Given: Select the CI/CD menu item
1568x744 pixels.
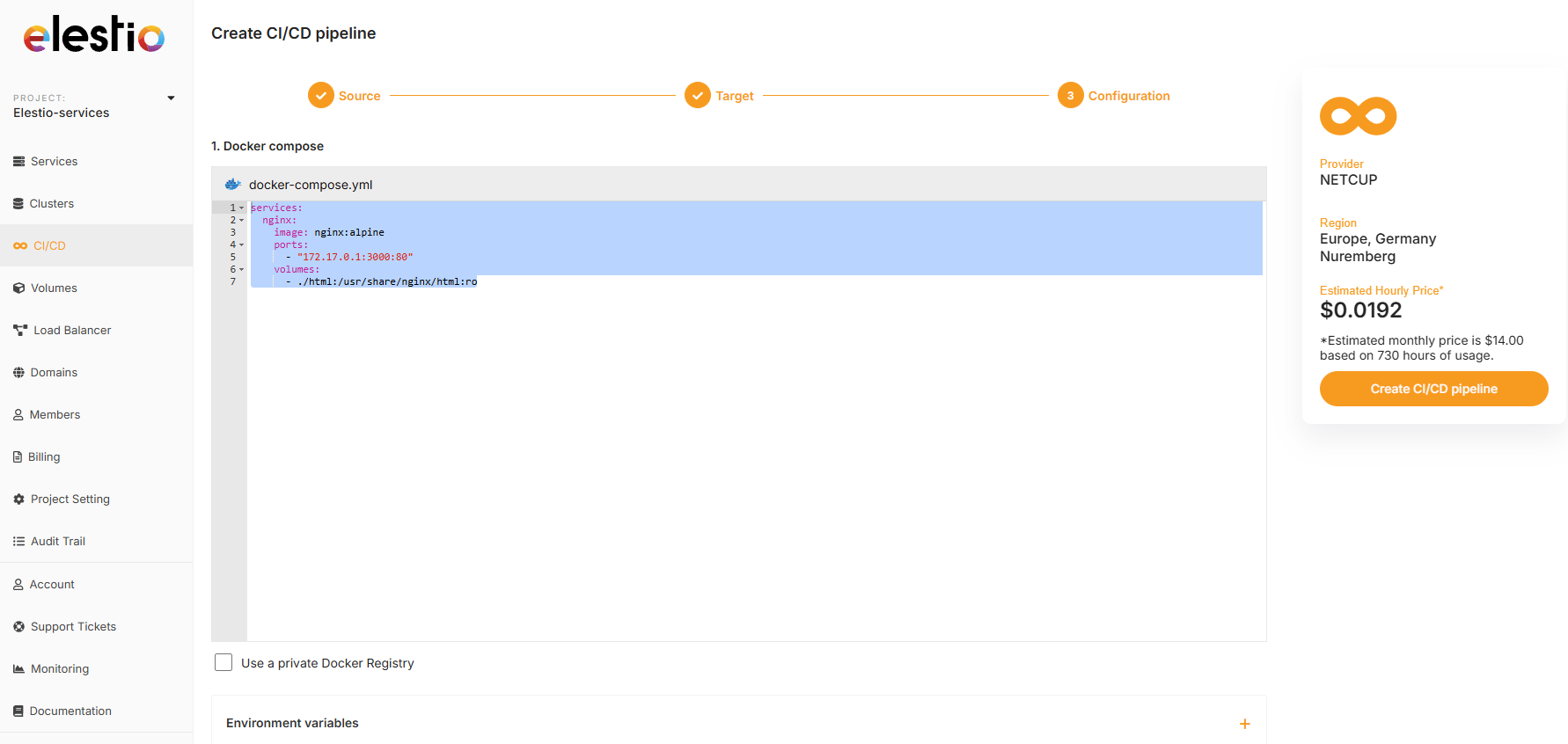Looking at the screenshot, I should point(49,246).
